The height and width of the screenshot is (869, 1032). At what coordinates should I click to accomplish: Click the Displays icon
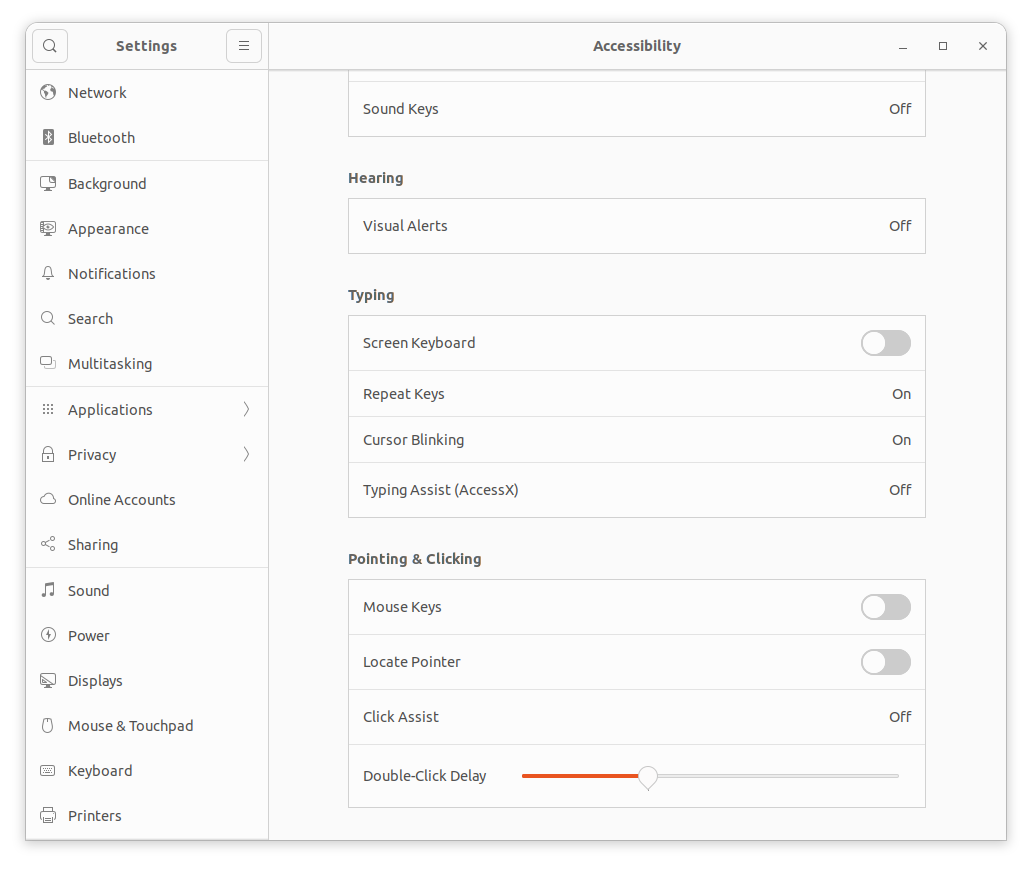click(48, 680)
